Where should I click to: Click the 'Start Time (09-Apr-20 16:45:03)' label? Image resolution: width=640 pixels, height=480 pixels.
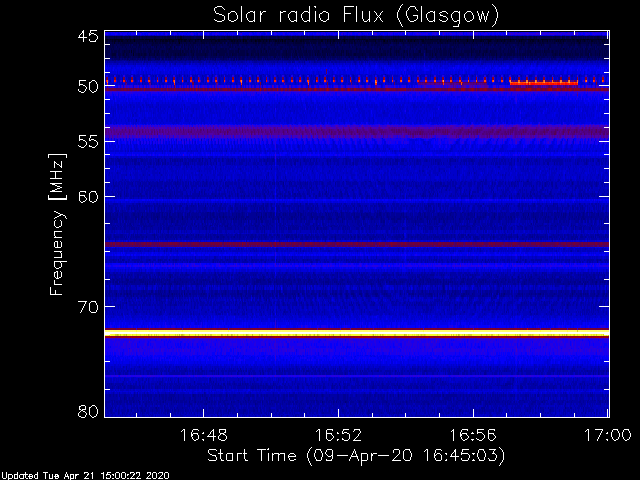pos(356,456)
